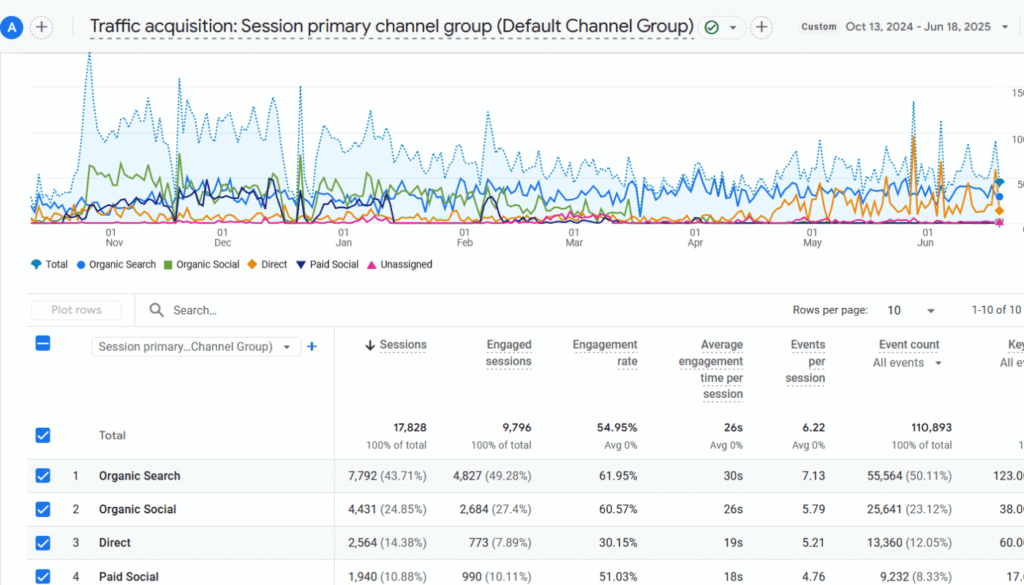The image size is (1024, 585).
Task: Click the blue 'A' segment avatar icon
Action: coord(12,27)
